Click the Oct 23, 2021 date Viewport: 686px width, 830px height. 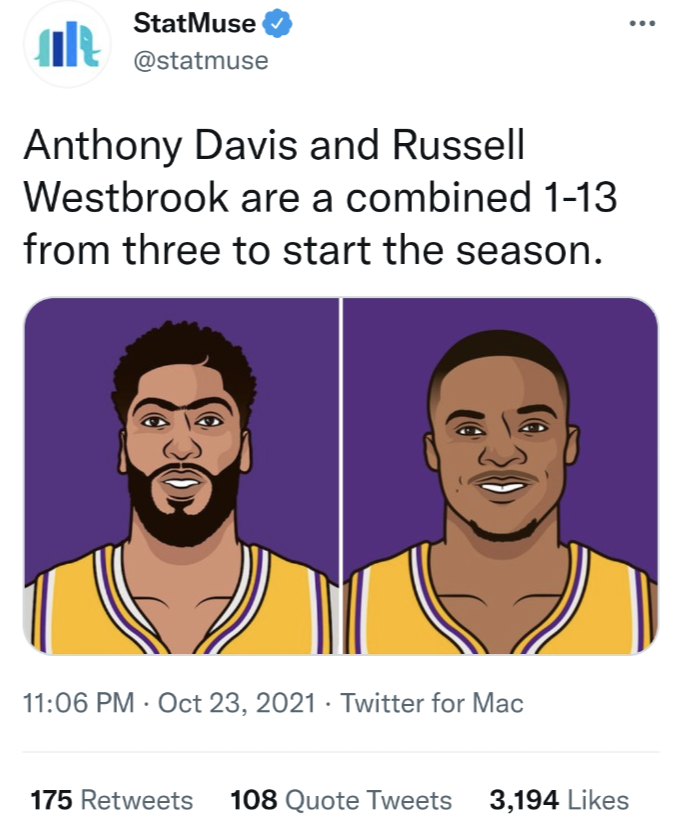(237, 703)
